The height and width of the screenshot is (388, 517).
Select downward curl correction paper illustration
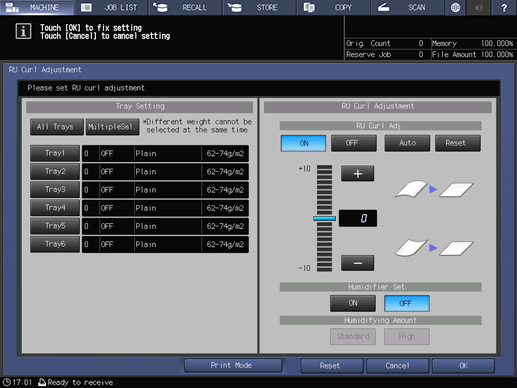coord(434,248)
